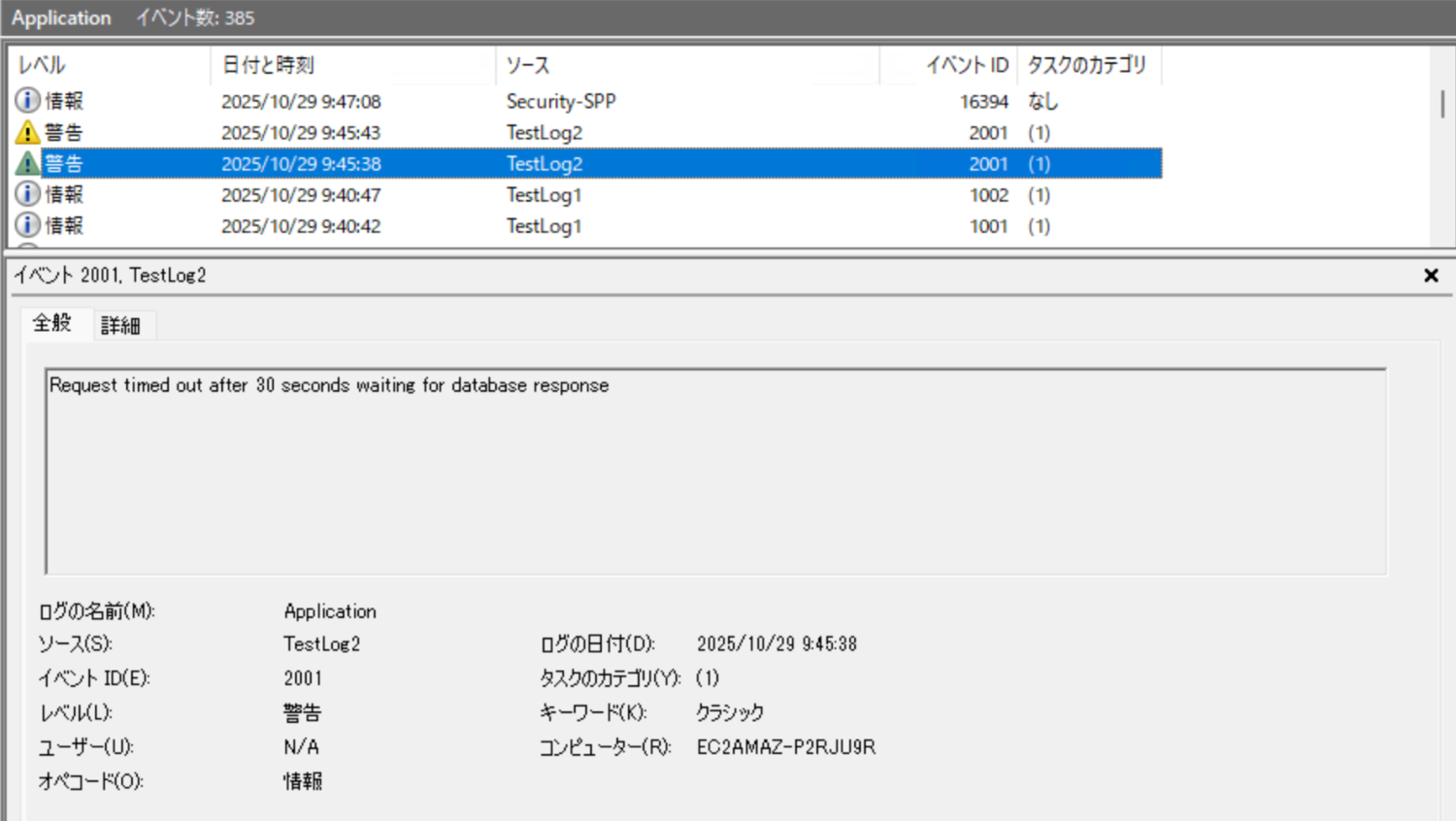Image resolution: width=1456 pixels, height=821 pixels.
Task: Close the event 2001 preview pane
Action: [x=1430, y=276]
